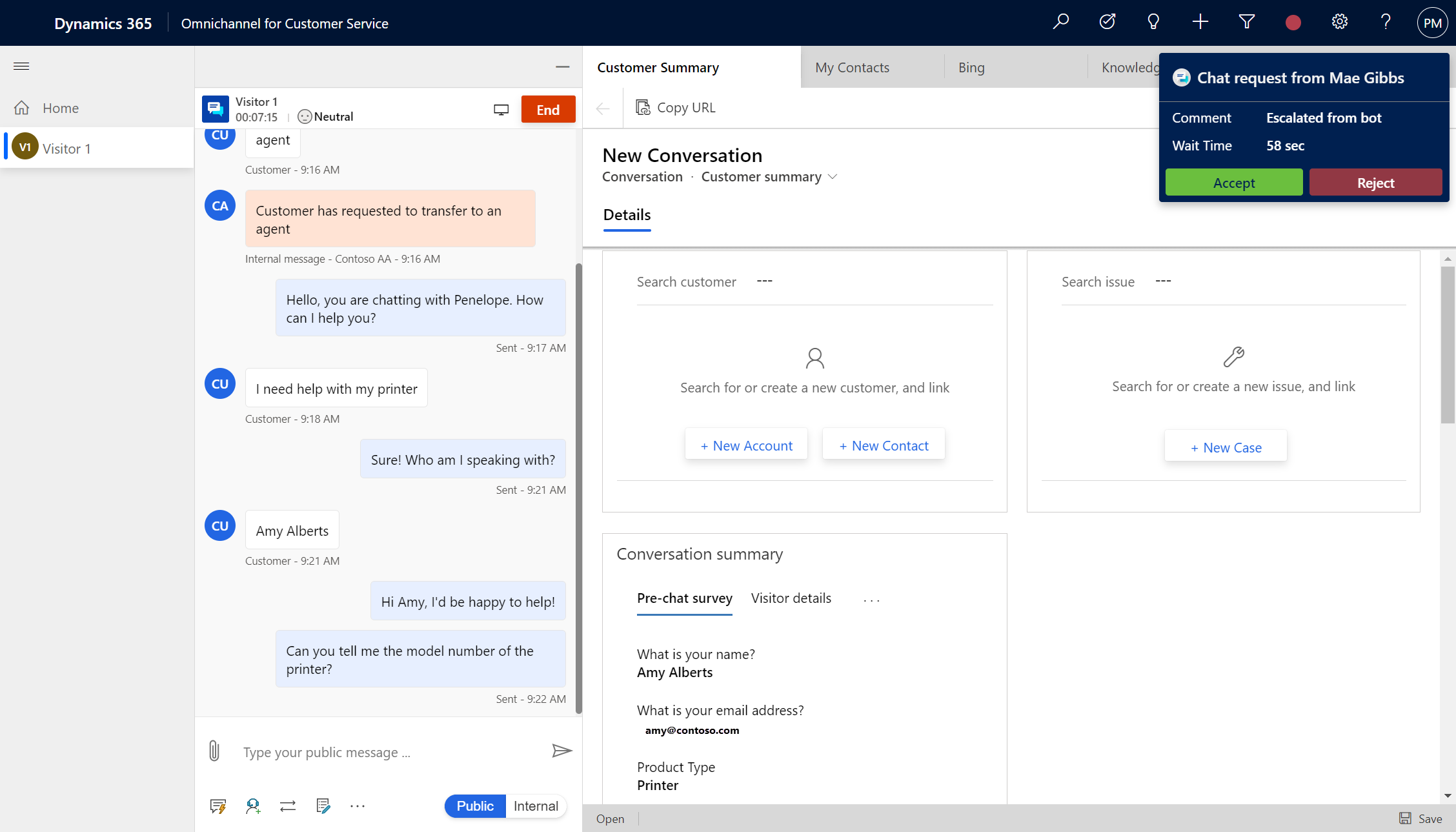Expand Visitor details tab ellipsis menu
The width and height of the screenshot is (1456, 832).
(x=870, y=598)
